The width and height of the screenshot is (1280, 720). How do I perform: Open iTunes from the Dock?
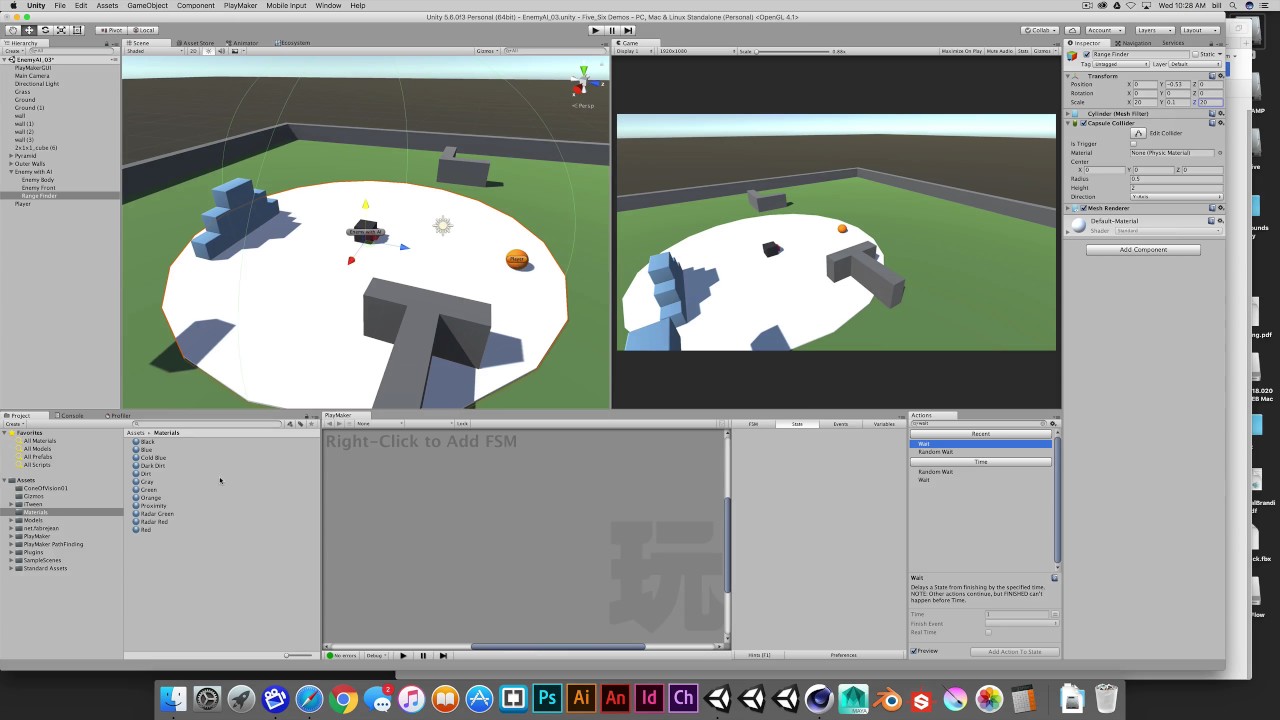coord(411,699)
